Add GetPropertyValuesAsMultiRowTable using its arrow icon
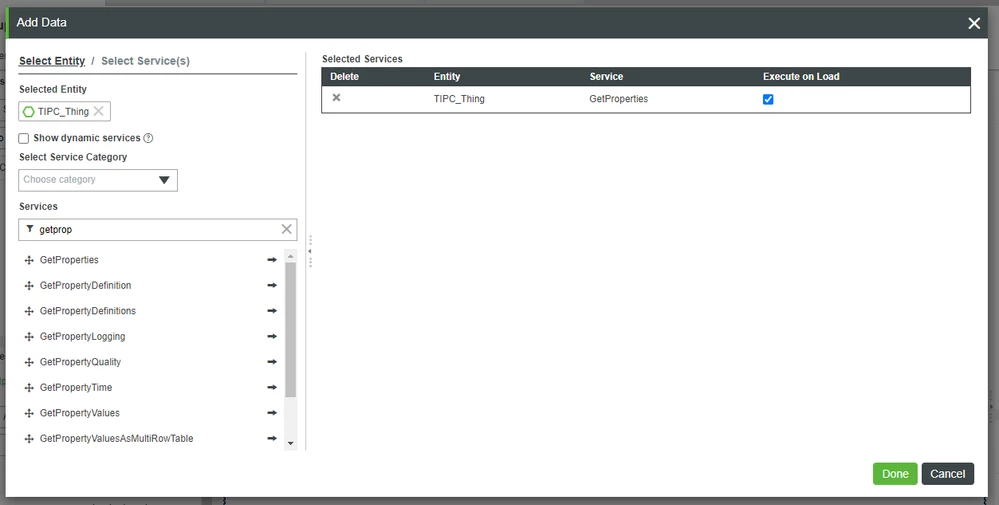 (x=272, y=438)
